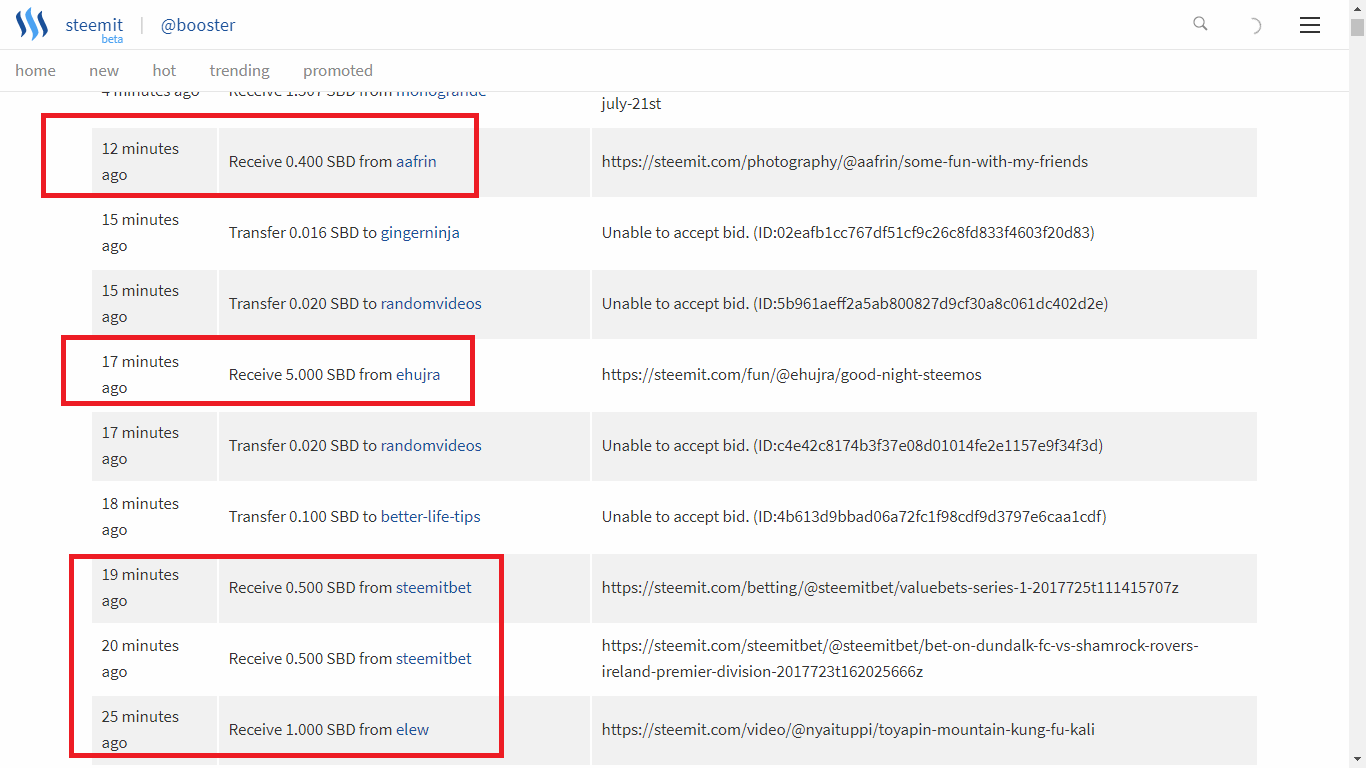Click the bet-on-dundalk-fc URL memo

coord(900,658)
